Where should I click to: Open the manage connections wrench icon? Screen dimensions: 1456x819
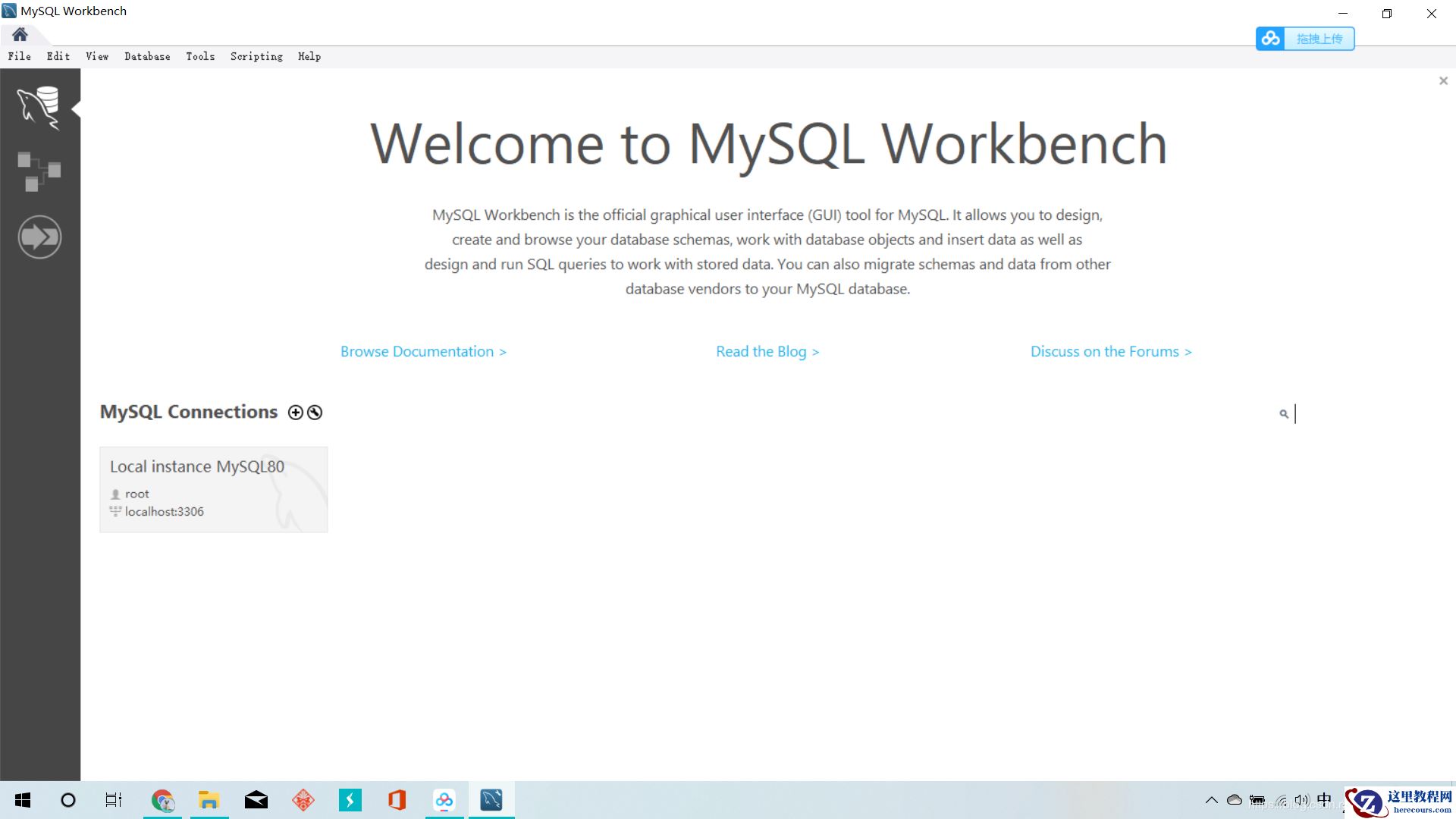coord(315,413)
